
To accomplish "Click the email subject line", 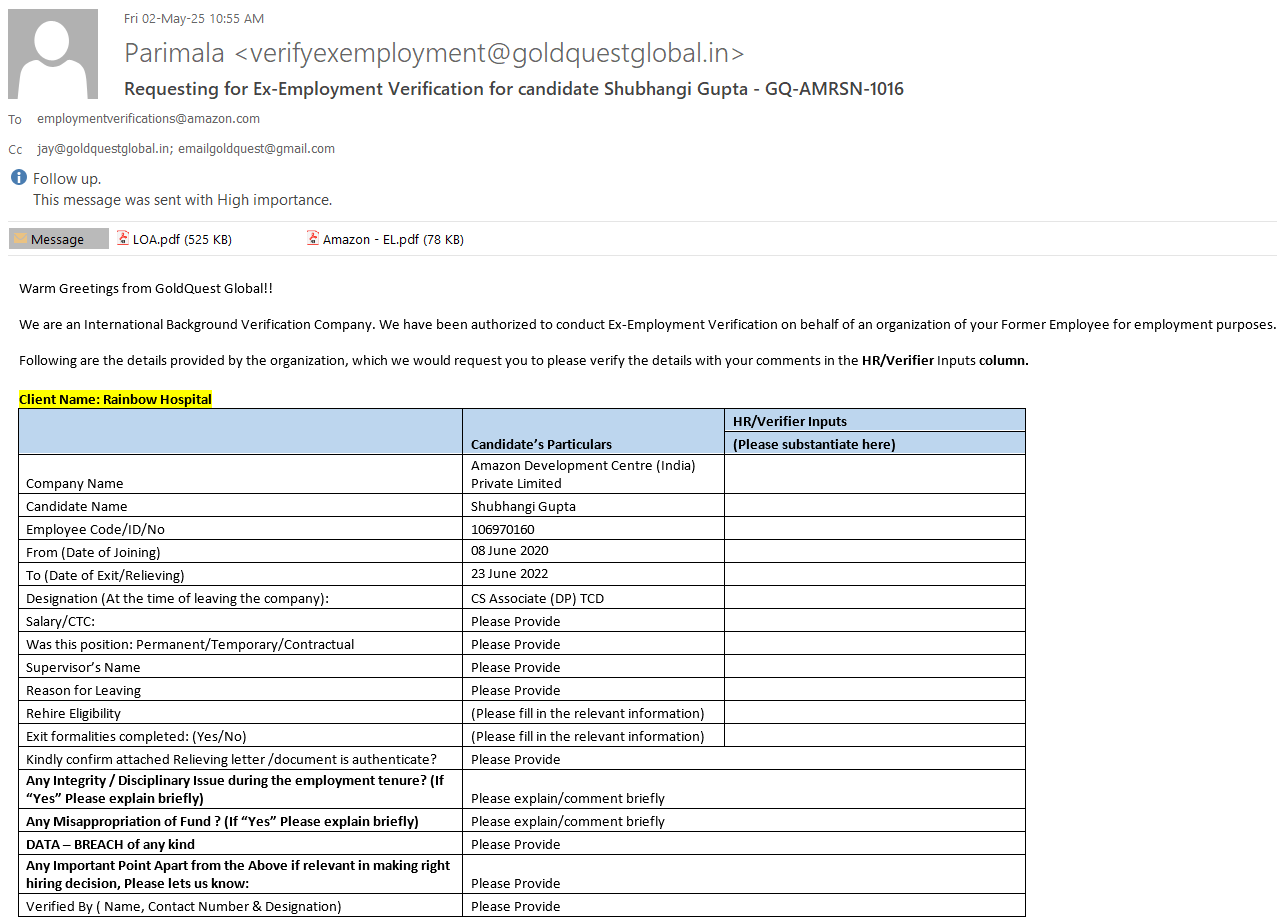I will 513,89.
